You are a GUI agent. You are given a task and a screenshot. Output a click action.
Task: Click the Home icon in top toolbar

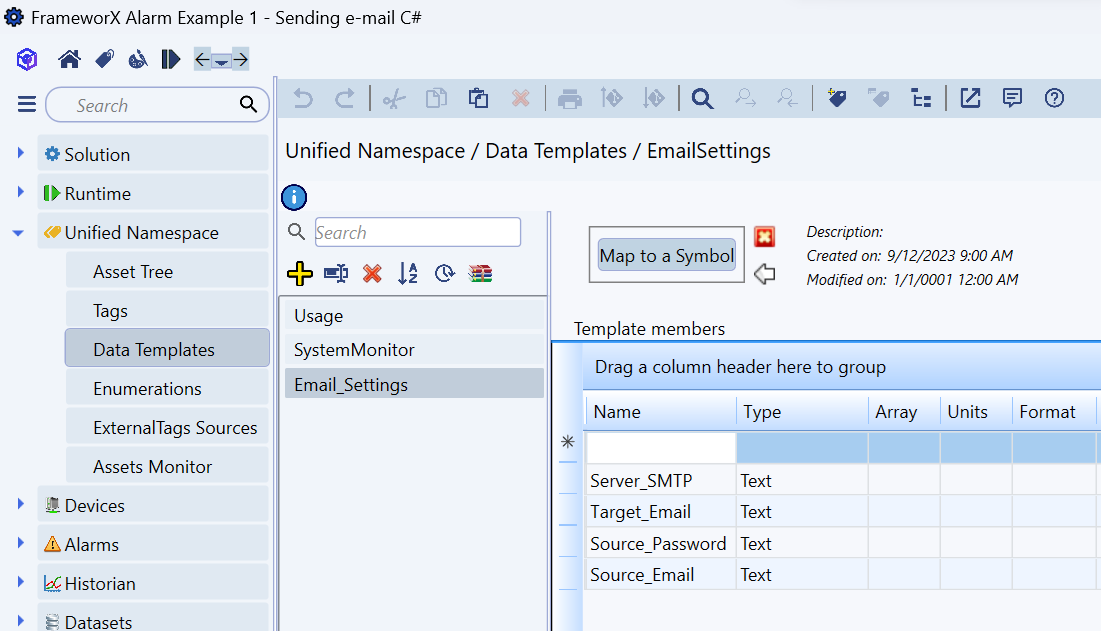[69, 60]
